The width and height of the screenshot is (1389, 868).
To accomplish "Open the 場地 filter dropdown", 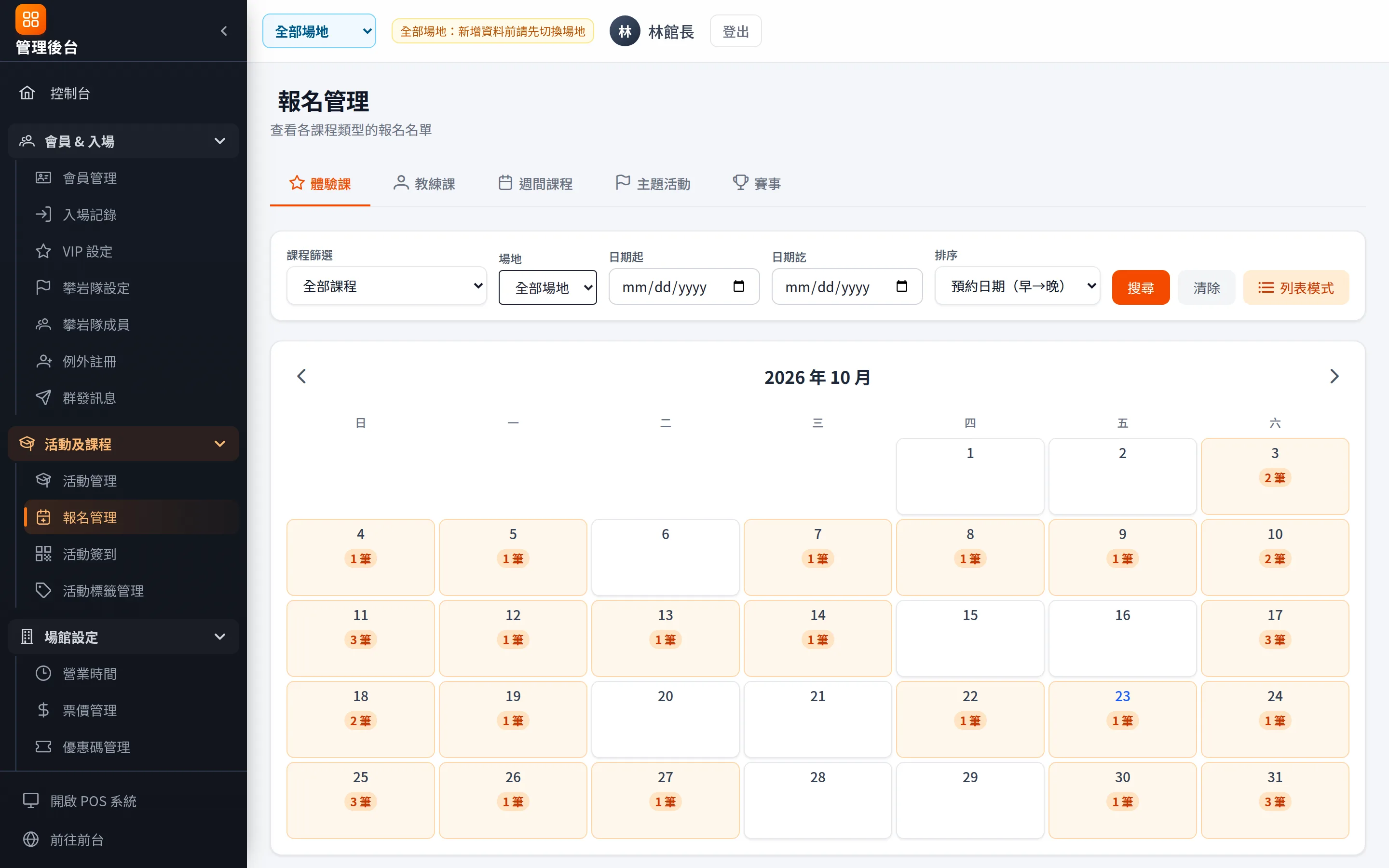I will (547, 287).
